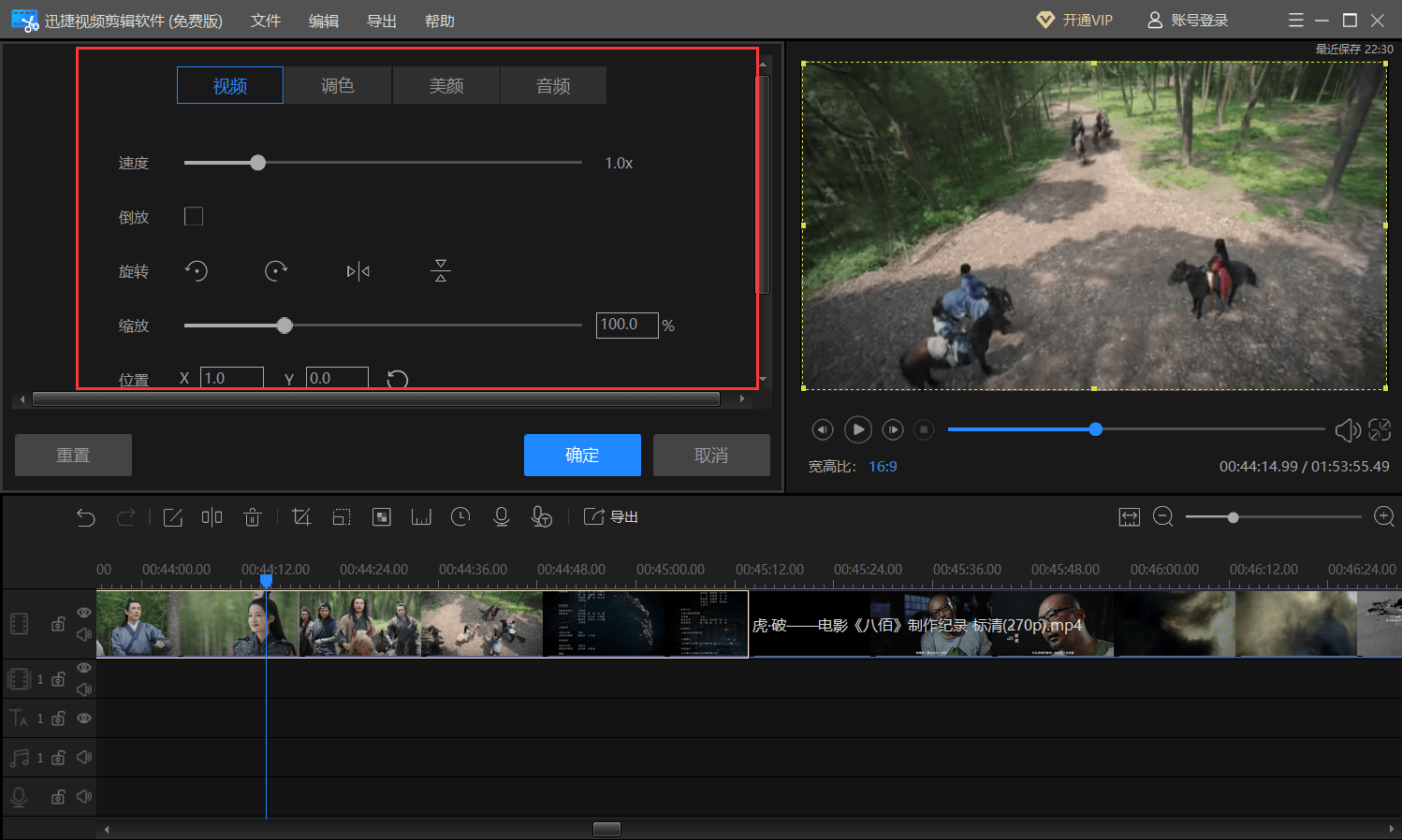The image size is (1402, 840).
Task: Enable the 倒放 reverse playback checkbox
Action: (194, 217)
